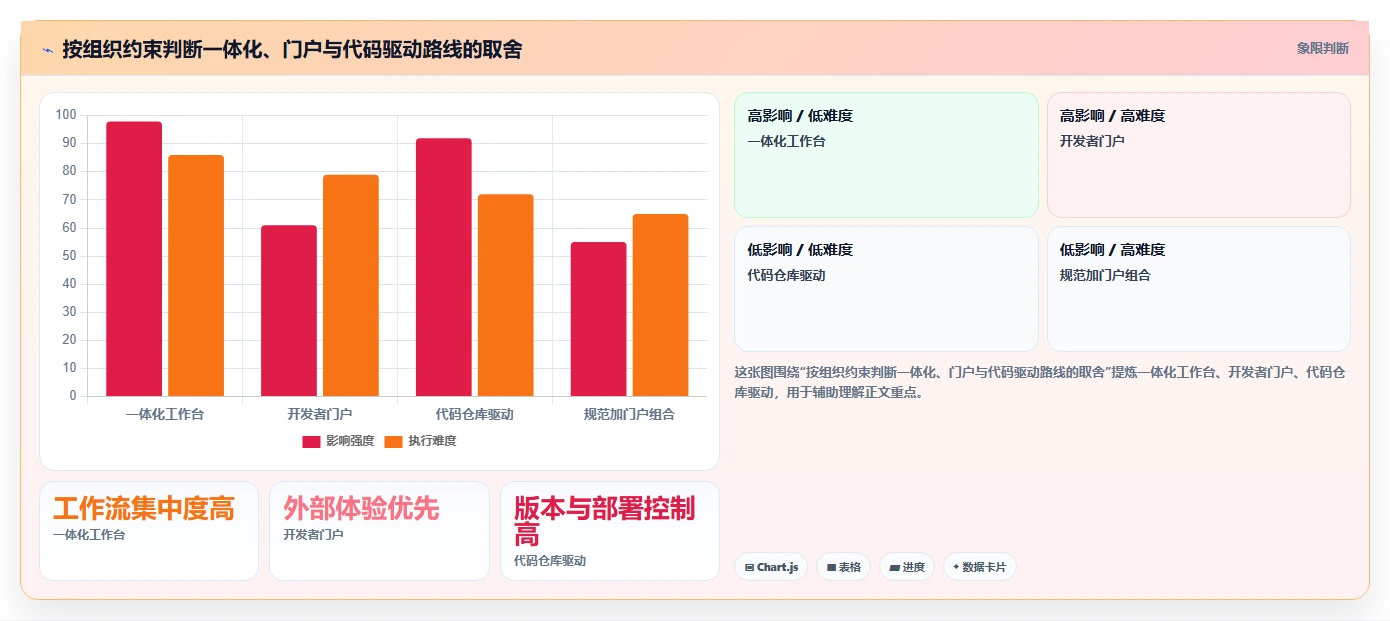The width and height of the screenshot is (1390, 621).
Task: Click the orange 执行难度 bar for 规范加门户组合
Action: (661, 305)
